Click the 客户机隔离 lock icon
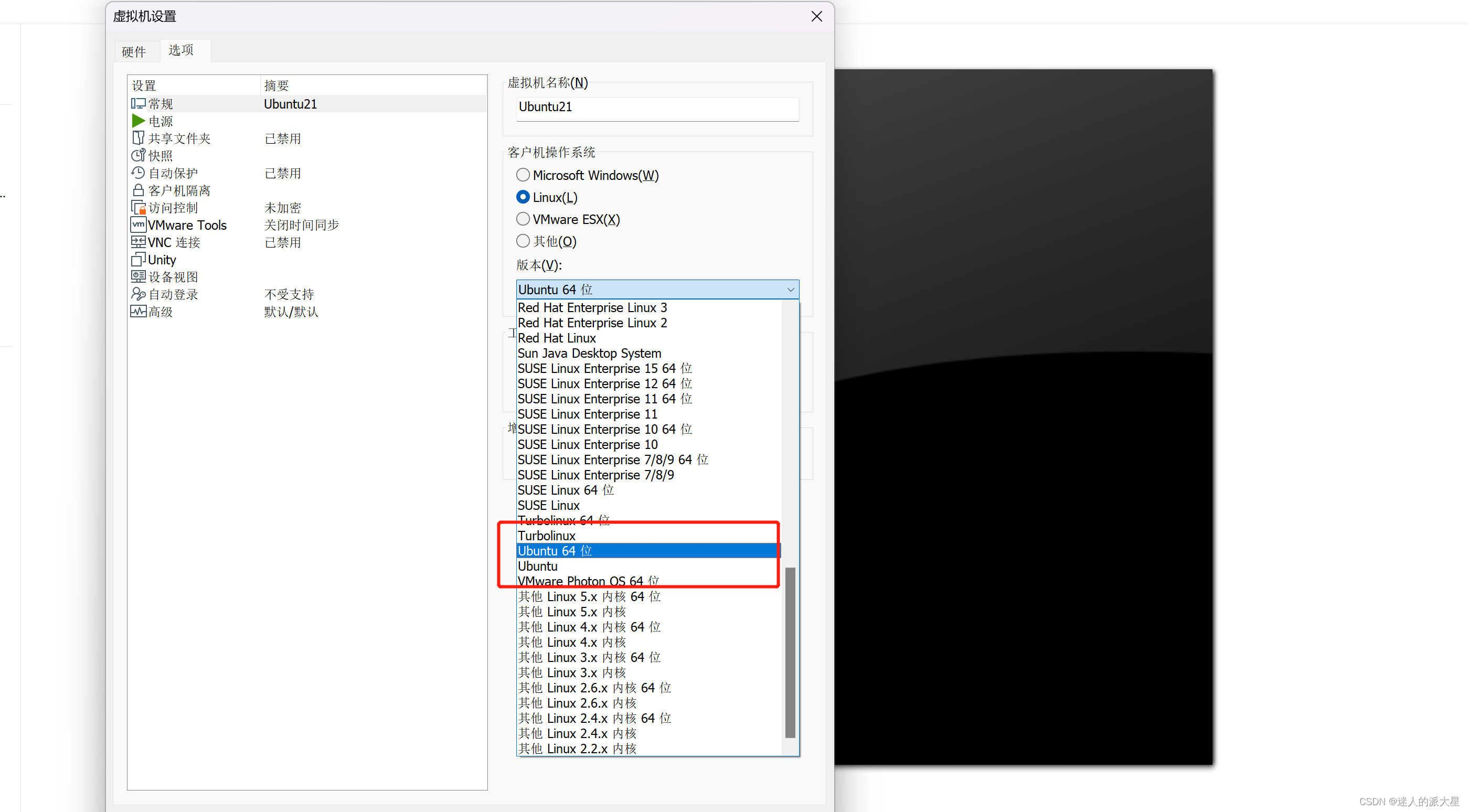The height and width of the screenshot is (812, 1468). coord(138,190)
